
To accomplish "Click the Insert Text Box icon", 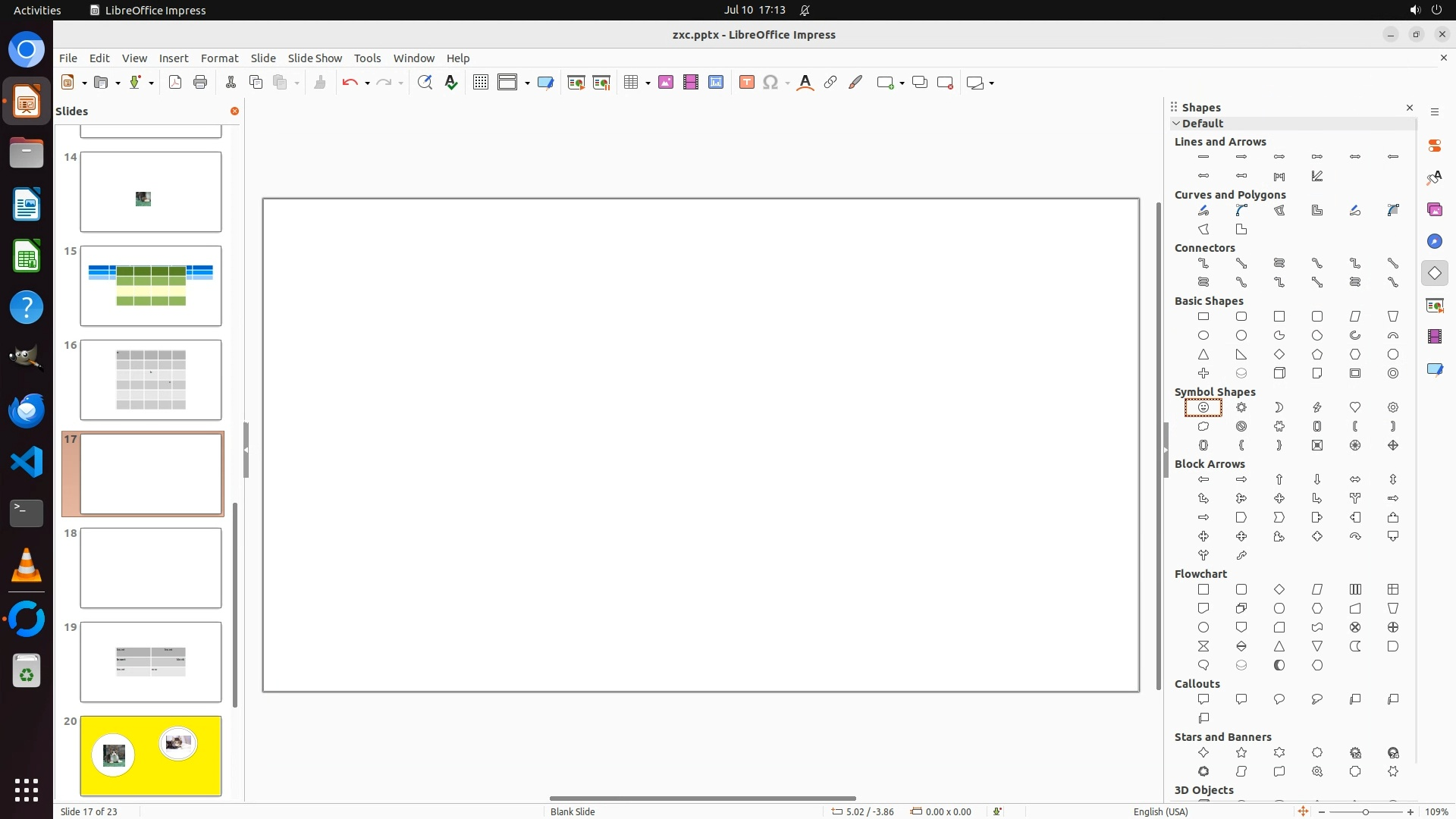I will [x=746, y=83].
